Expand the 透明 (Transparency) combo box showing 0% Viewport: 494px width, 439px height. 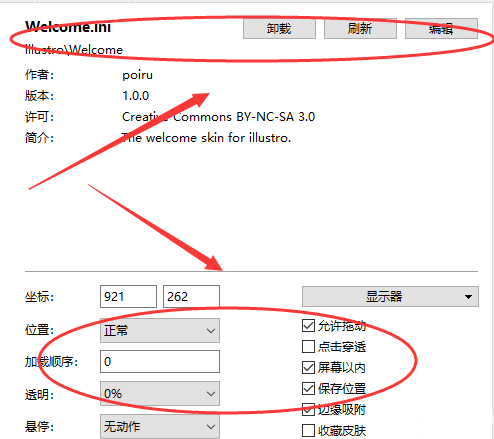160,393
